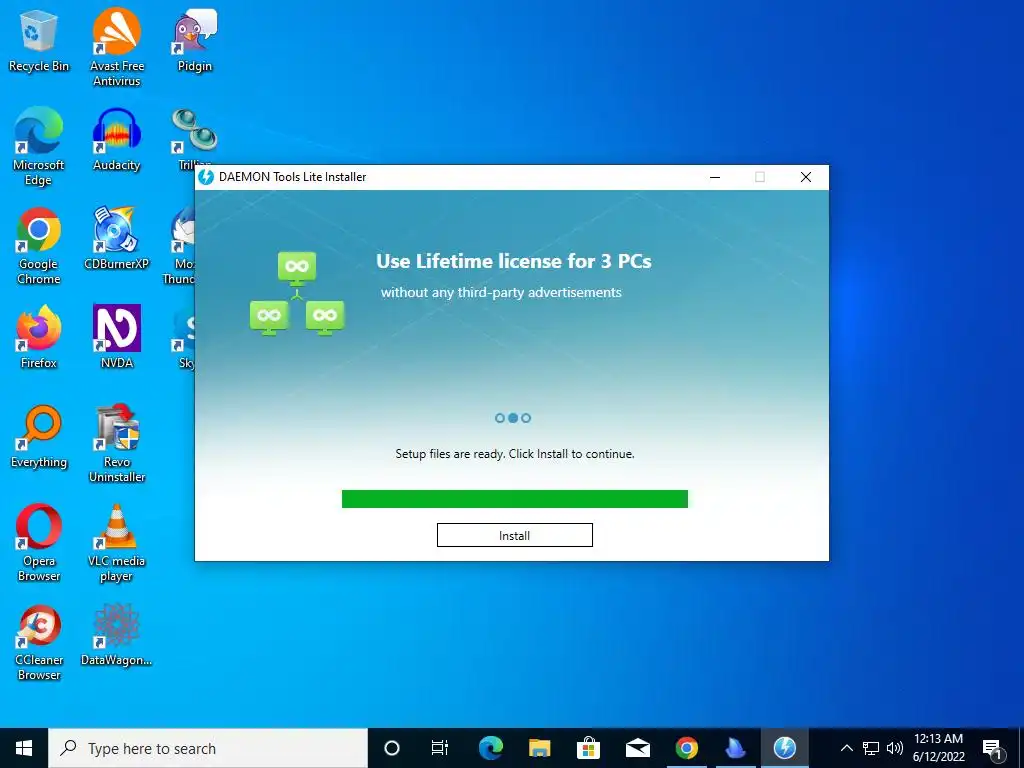Select the Mozilla Thunderbird desktop shortcut
The width and height of the screenshot is (1024, 768).
(182, 246)
